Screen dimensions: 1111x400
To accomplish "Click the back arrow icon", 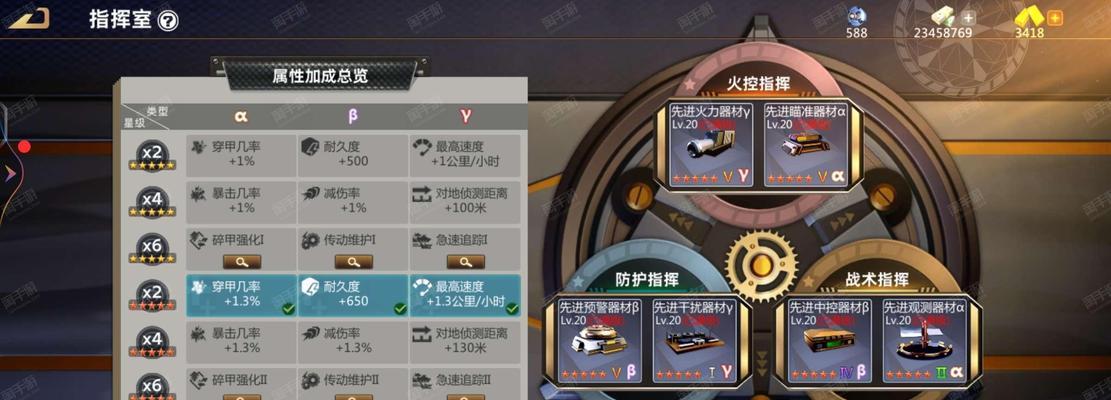I will point(29,18).
